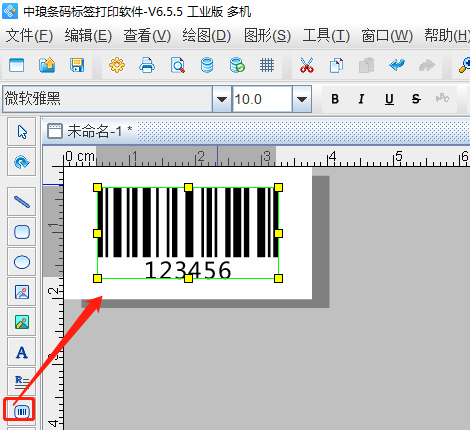Expand the font size dropdown
470x430 pixels.
pos(302,99)
